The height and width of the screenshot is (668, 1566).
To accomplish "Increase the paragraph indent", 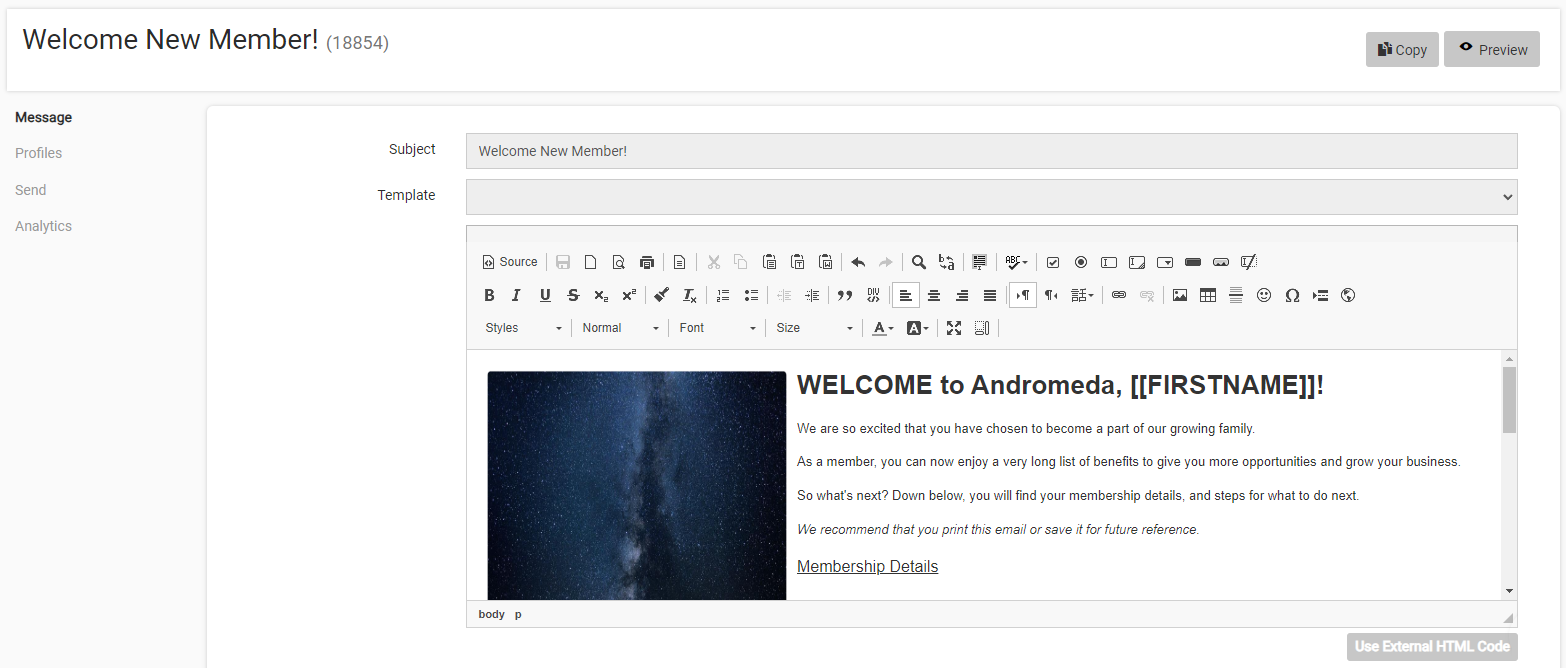I will (812, 295).
